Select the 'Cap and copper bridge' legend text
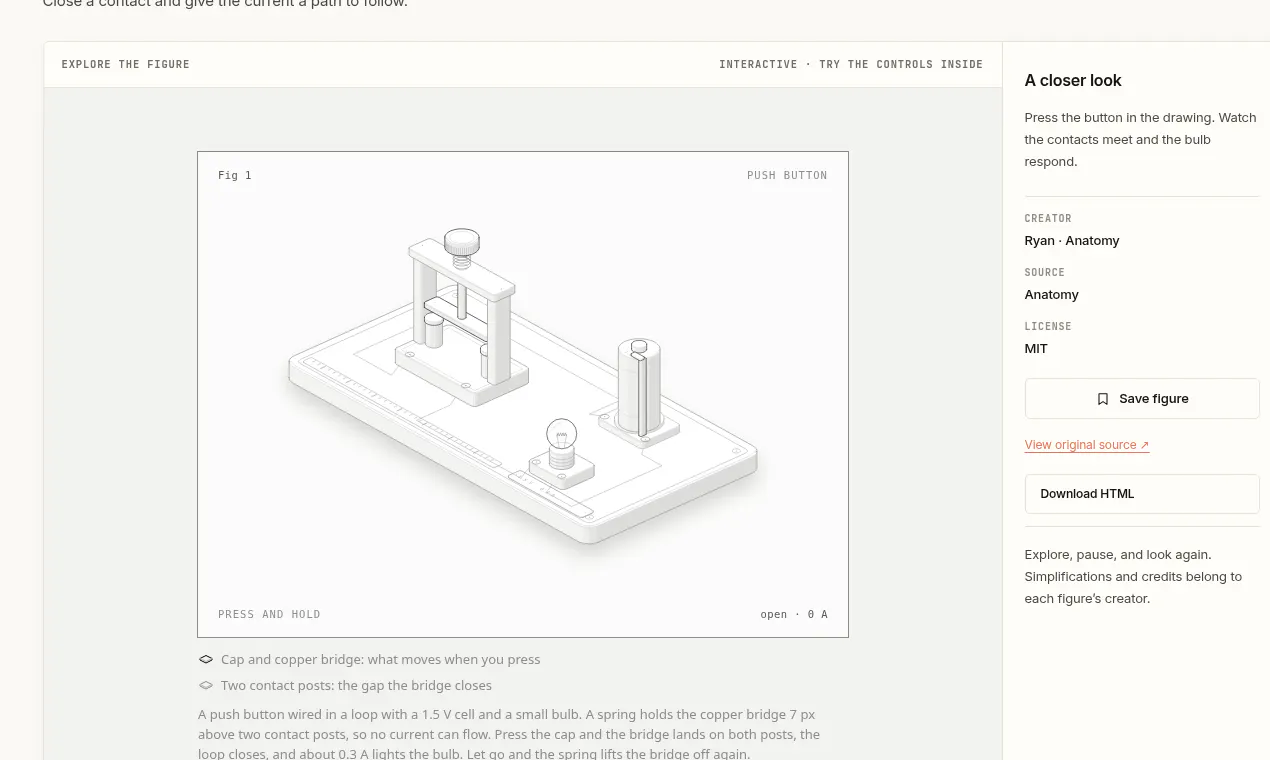Screen dimensions: 1270x760 tap(380, 659)
